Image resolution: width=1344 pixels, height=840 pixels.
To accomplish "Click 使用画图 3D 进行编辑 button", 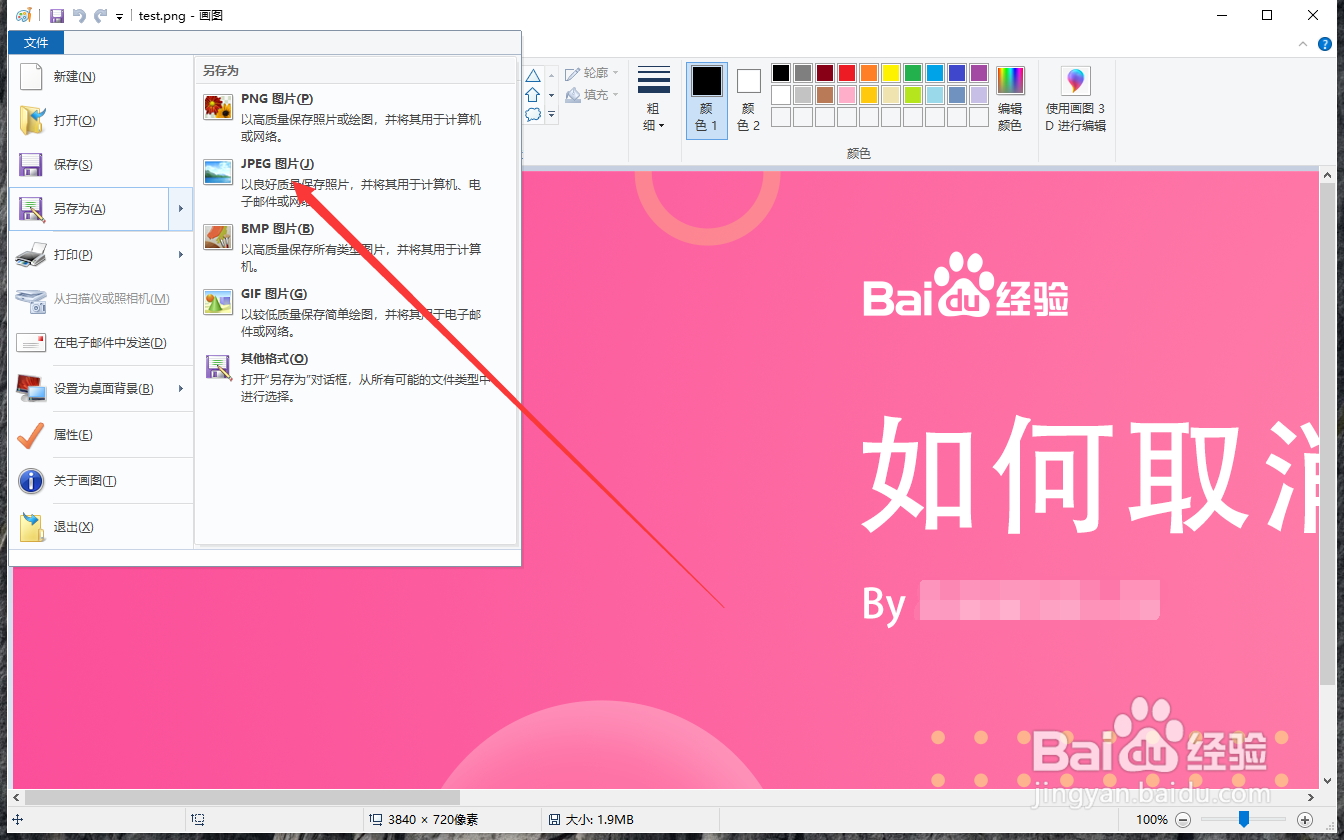I will pyautogui.click(x=1075, y=99).
